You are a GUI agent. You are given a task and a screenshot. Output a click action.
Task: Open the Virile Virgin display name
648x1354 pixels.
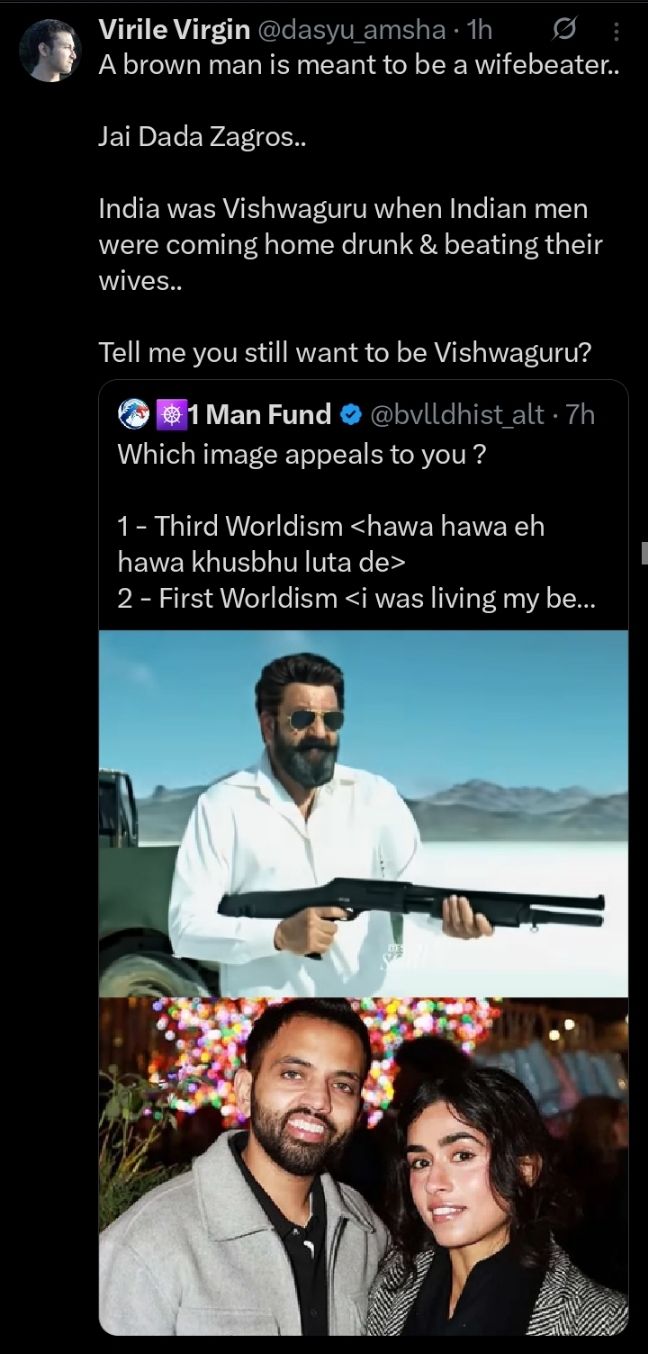[x=174, y=30]
